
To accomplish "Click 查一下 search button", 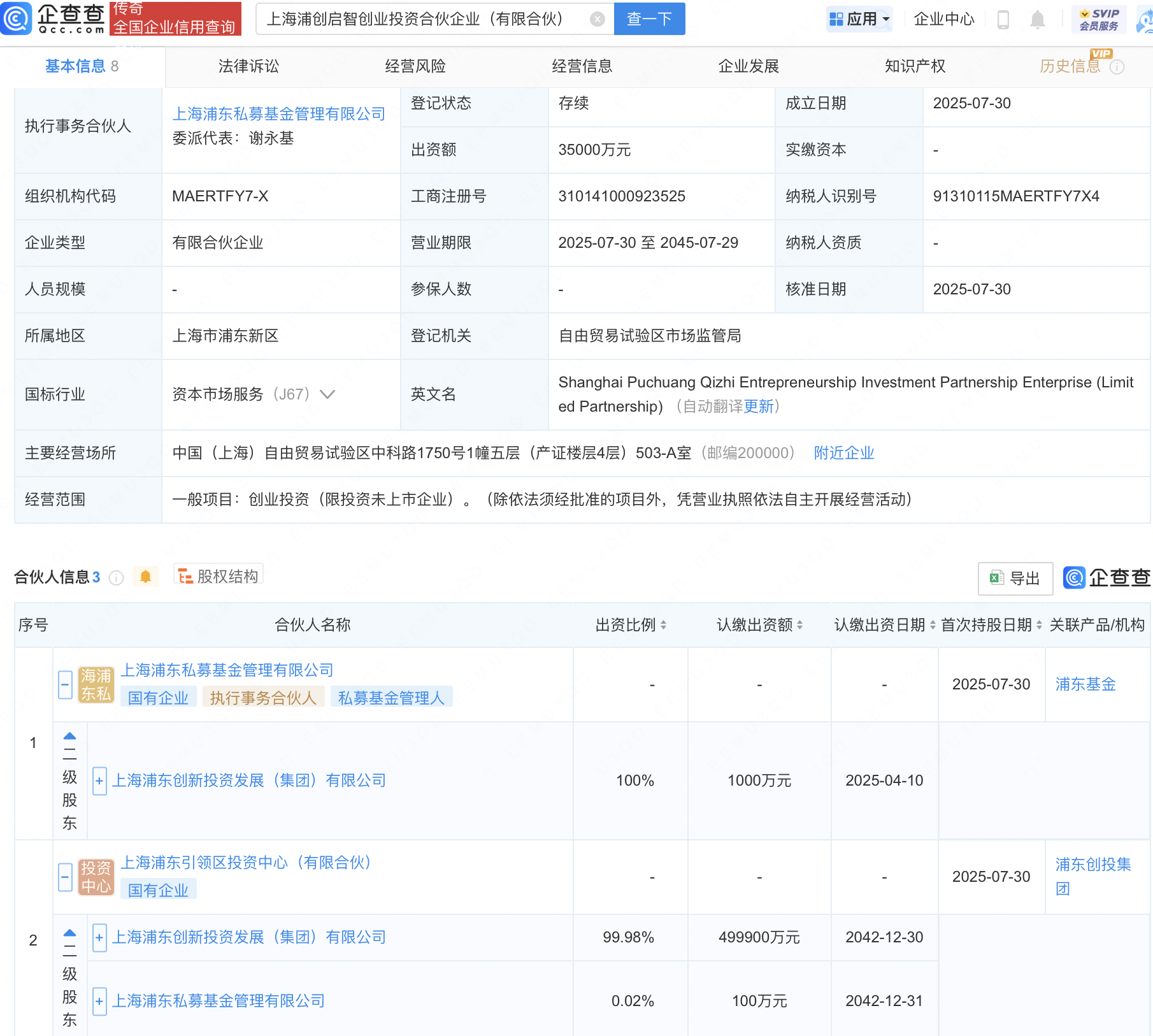I will (x=649, y=19).
